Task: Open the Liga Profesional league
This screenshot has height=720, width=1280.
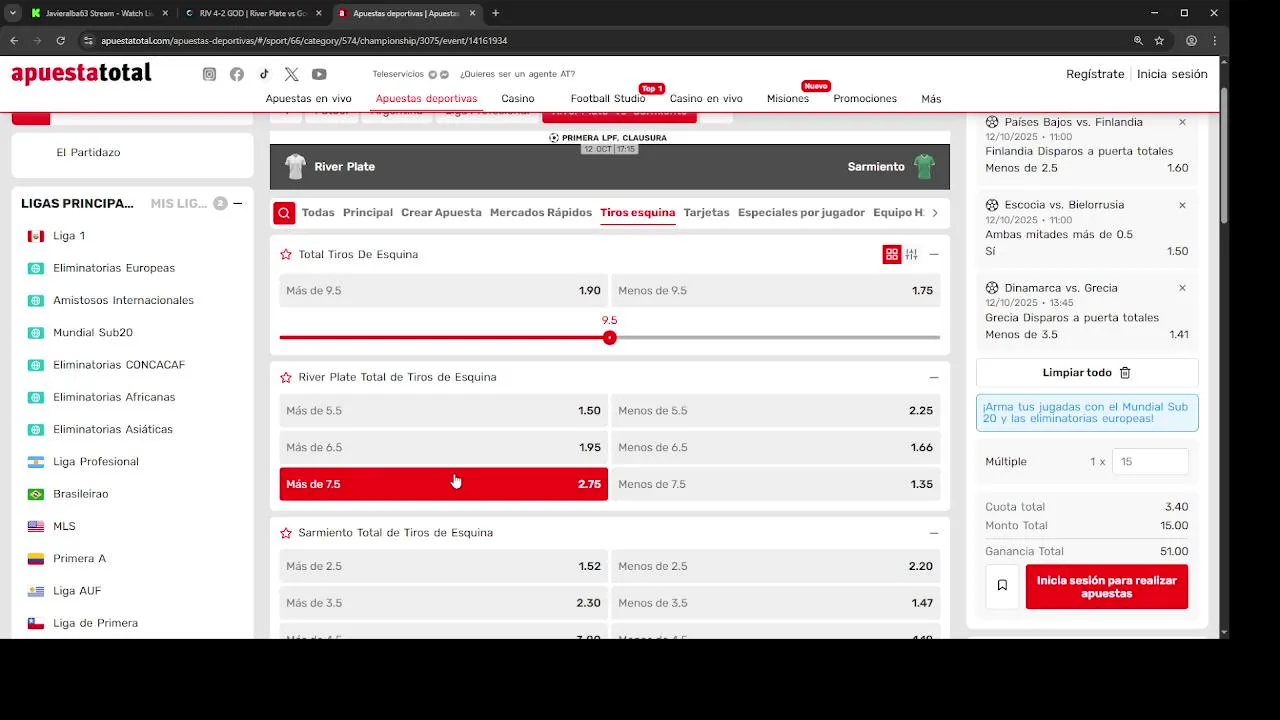Action: pos(96,462)
